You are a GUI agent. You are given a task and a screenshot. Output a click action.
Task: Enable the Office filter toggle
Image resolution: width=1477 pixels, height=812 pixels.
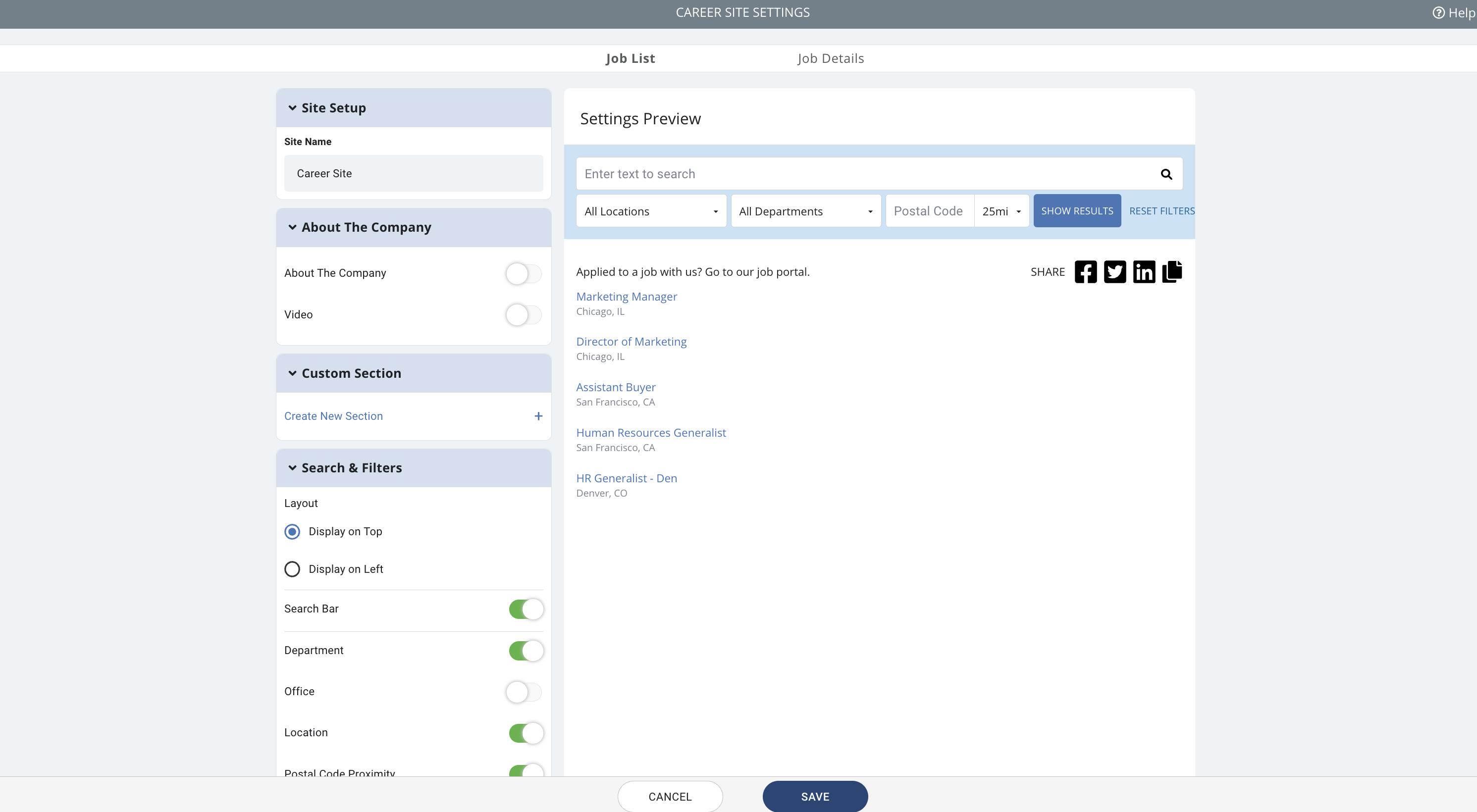[524, 692]
